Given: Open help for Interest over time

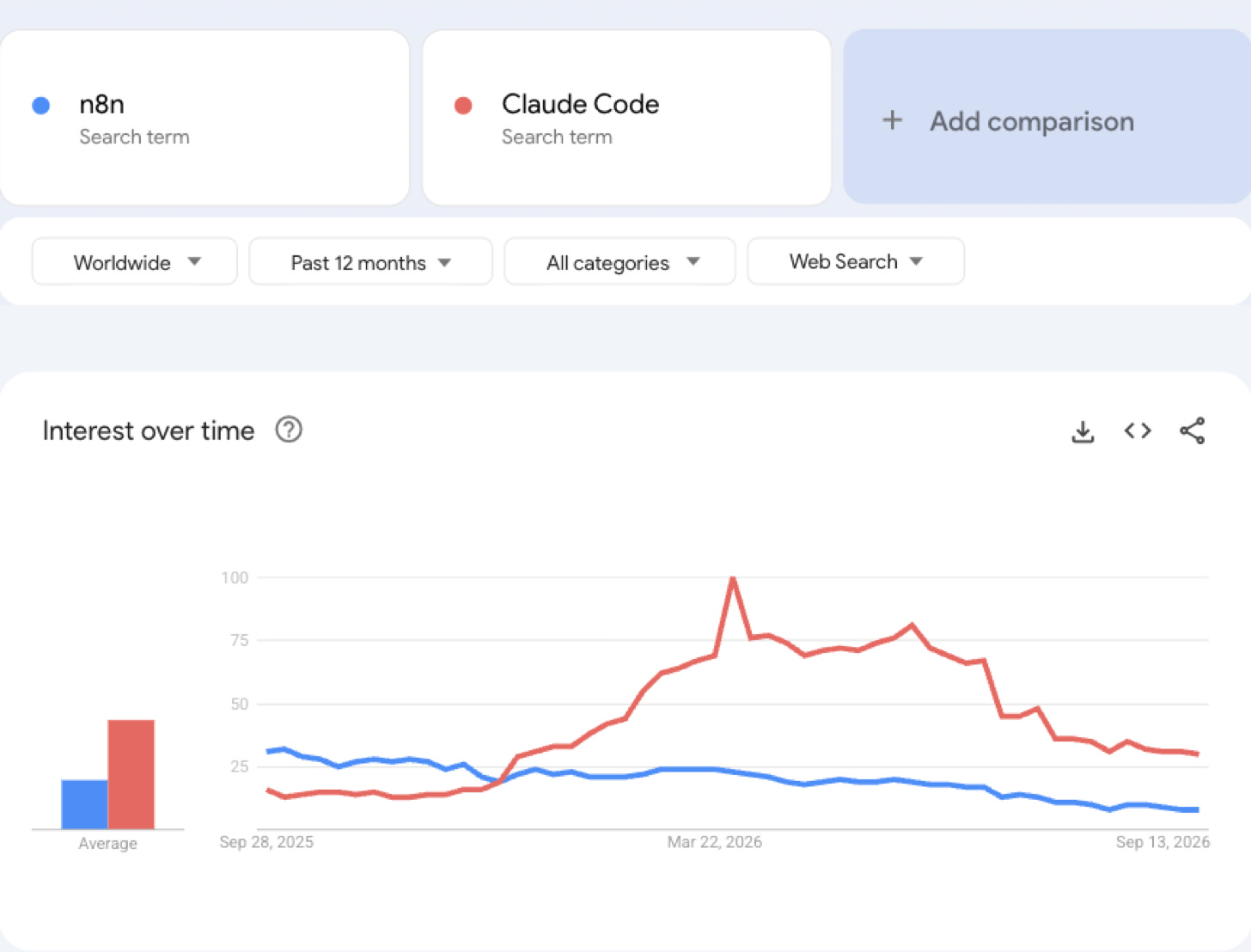Looking at the screenshot, I should coord(289,430).
